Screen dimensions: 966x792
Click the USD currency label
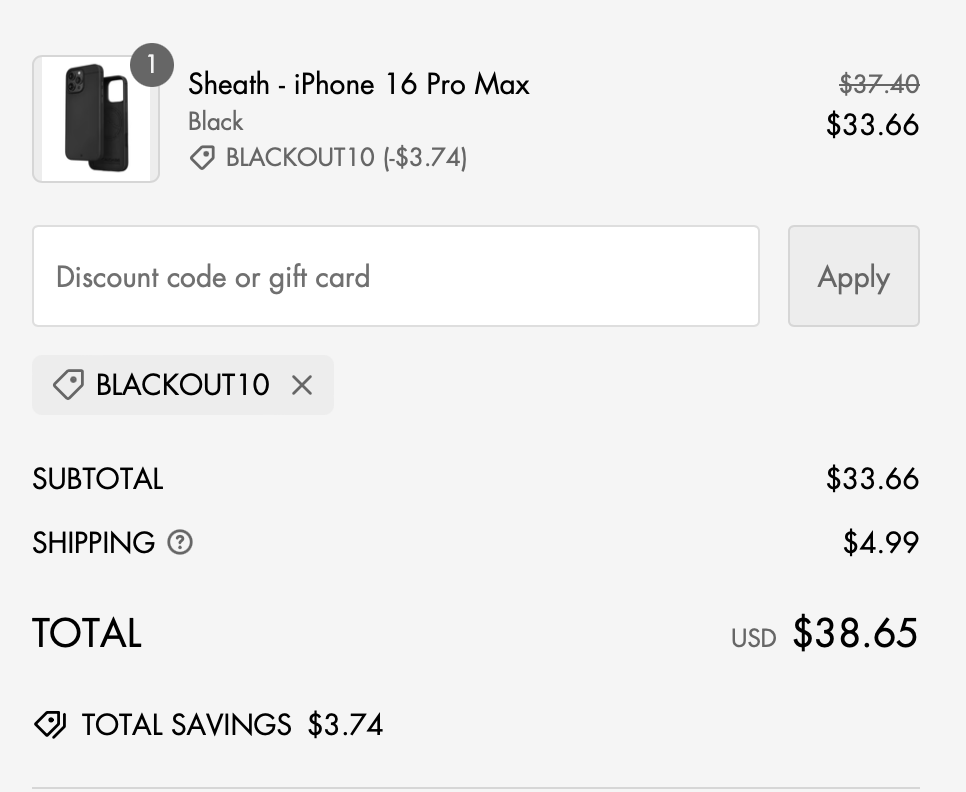click(753, 638)
